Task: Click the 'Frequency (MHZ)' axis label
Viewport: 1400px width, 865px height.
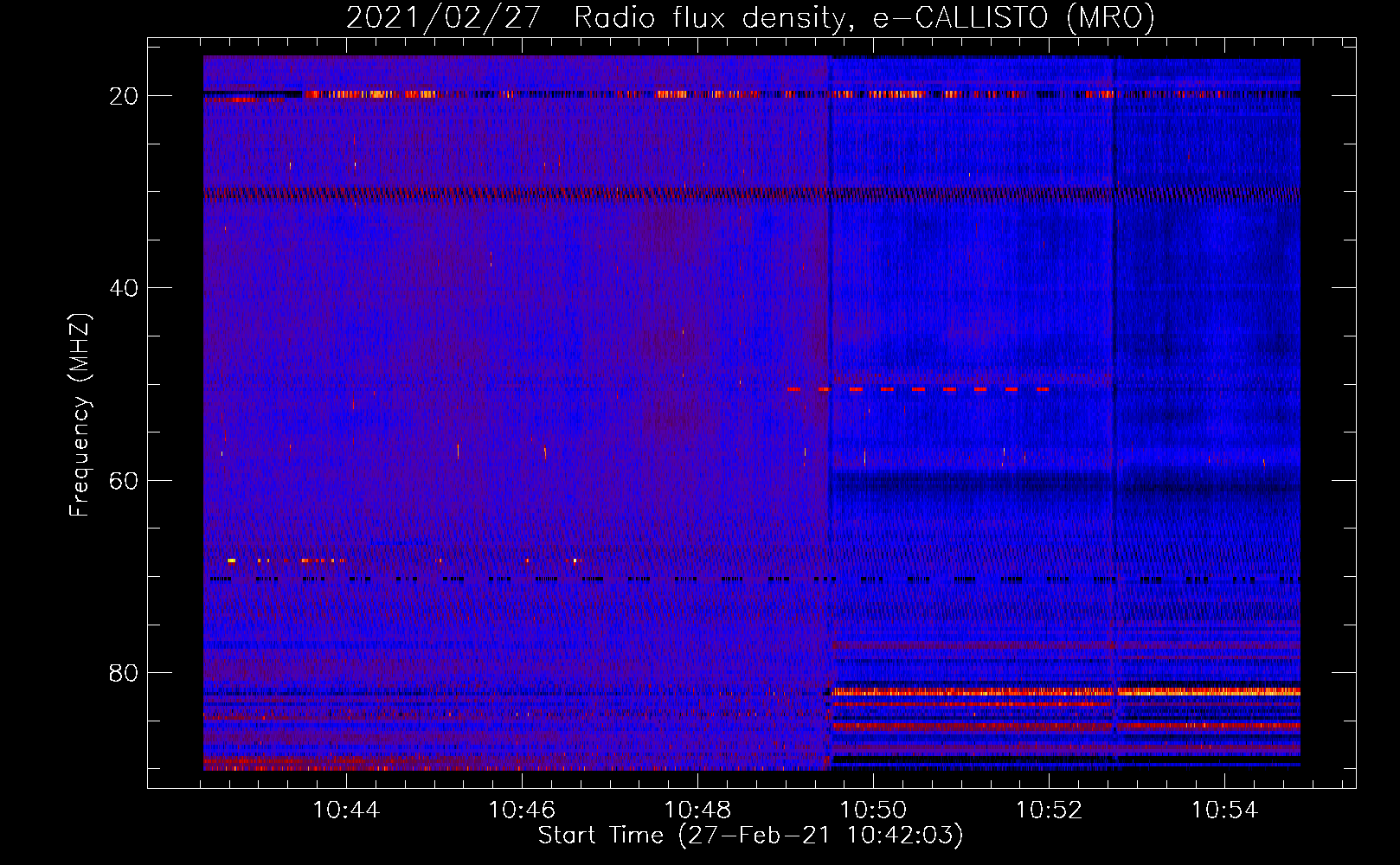Action: point(80,415)
